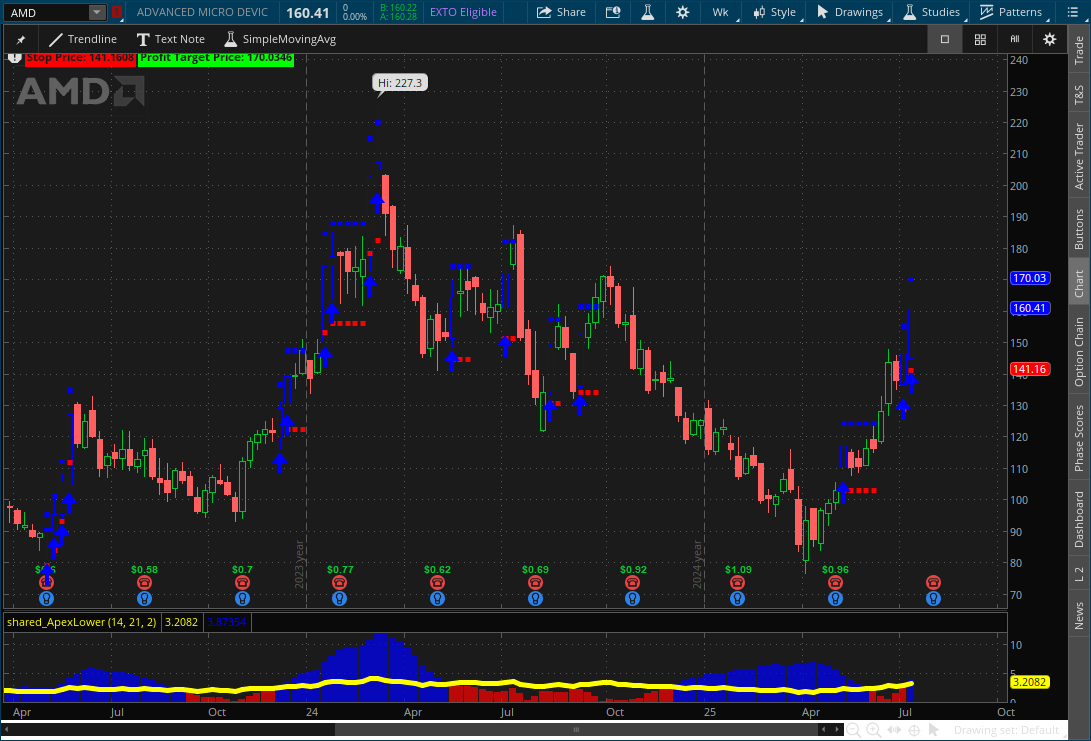Open chart settings gear in top toolbar
The height and width of the screenshot is (741, 1091).
coord(683,12)
